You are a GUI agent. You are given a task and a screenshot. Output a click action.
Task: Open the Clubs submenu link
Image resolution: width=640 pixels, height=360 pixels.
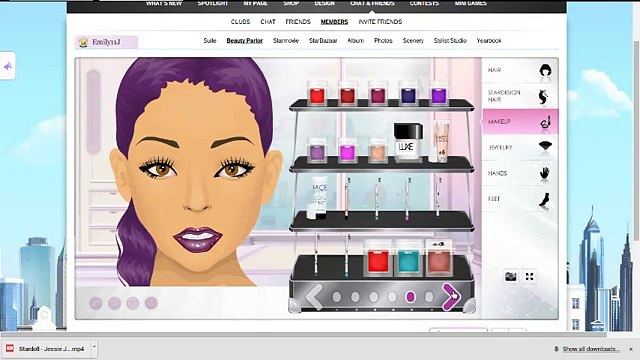pyautogui.click(x=240, y=22)
